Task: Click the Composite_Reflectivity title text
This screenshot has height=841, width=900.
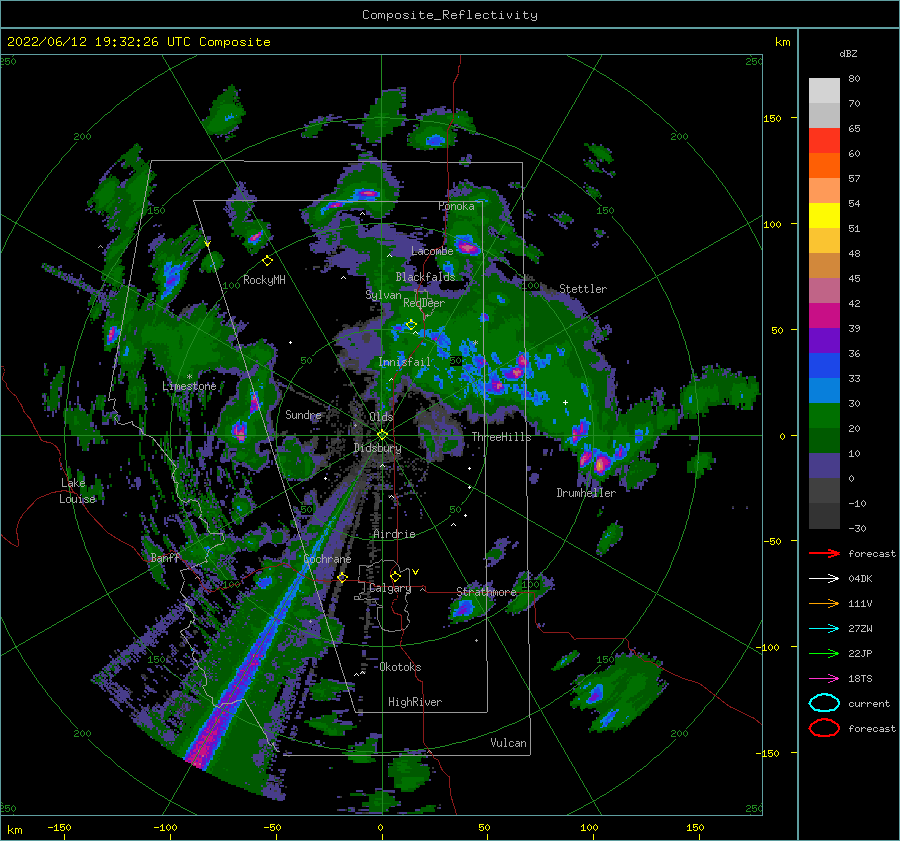Action: pos(450,15)
